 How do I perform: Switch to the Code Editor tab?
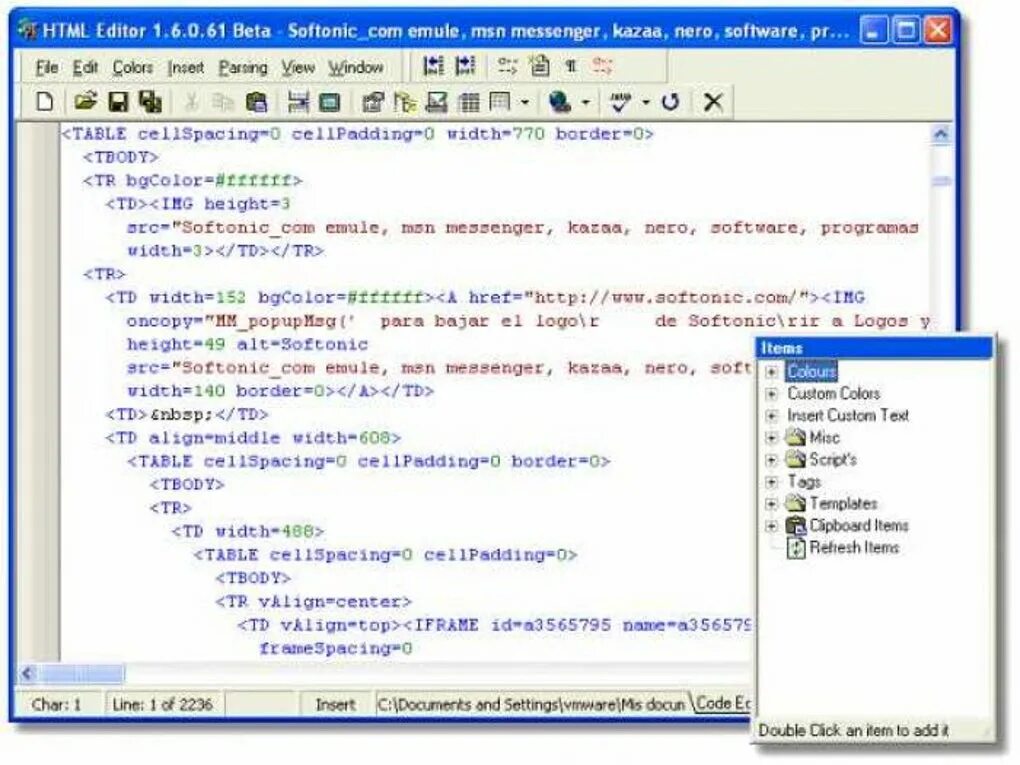point(721,704)
